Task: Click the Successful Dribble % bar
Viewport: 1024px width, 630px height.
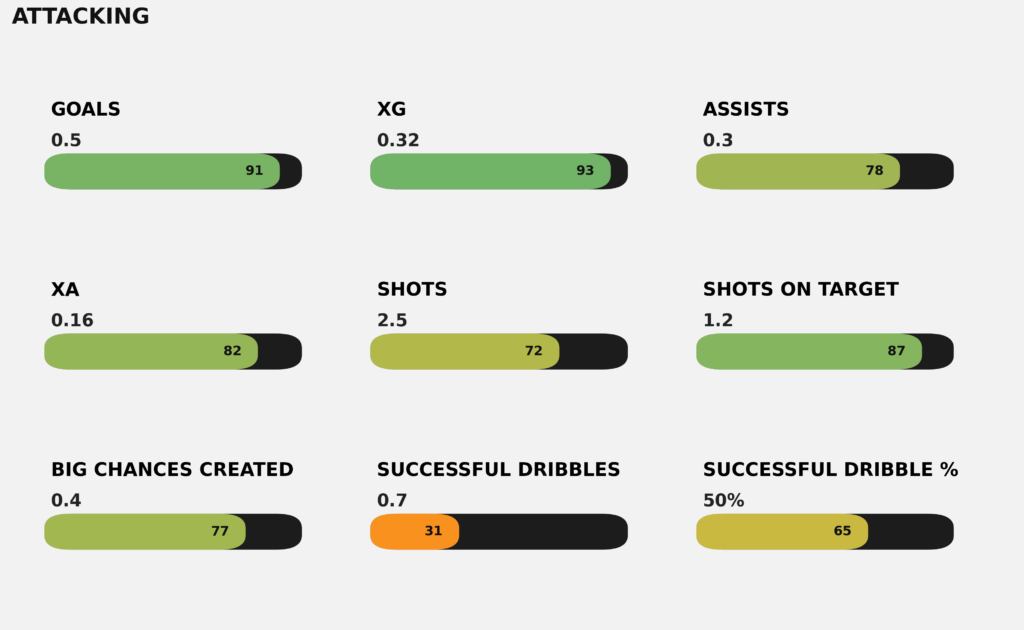Action: point(824,531)
